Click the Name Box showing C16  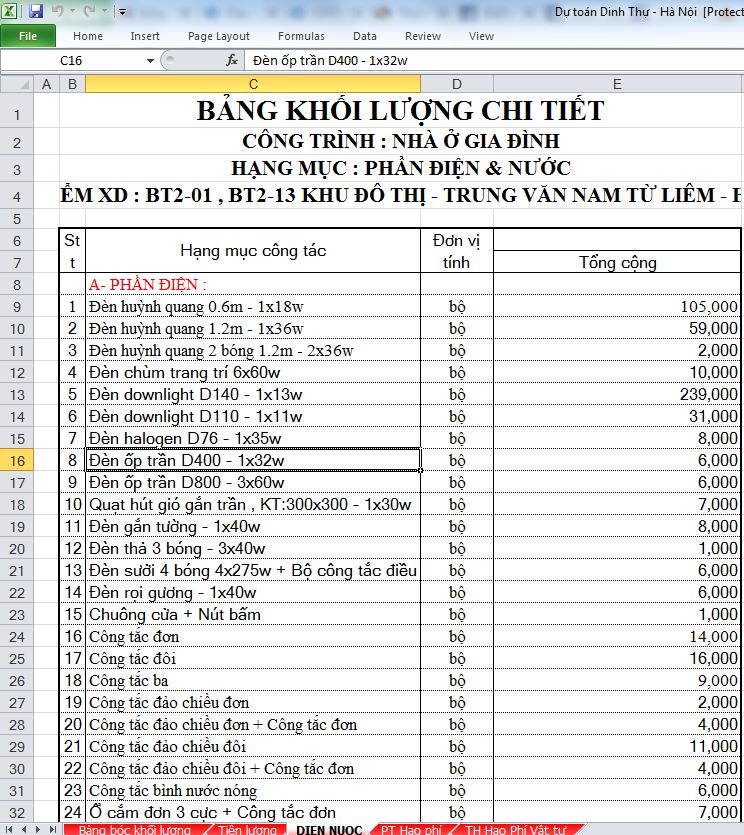click(72, 61)
